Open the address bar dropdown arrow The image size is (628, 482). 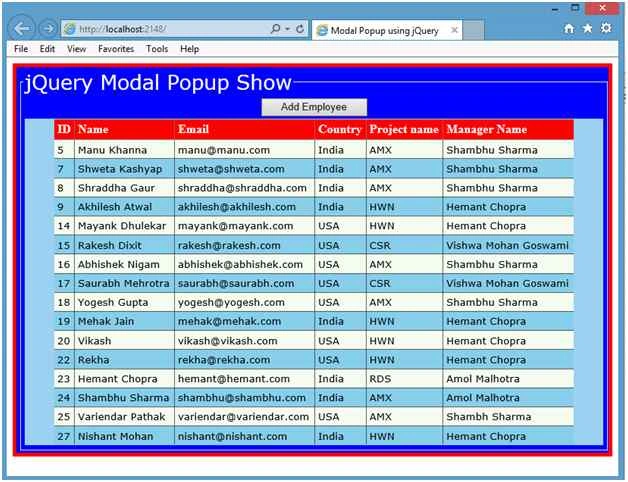click(x=288, y=29)
